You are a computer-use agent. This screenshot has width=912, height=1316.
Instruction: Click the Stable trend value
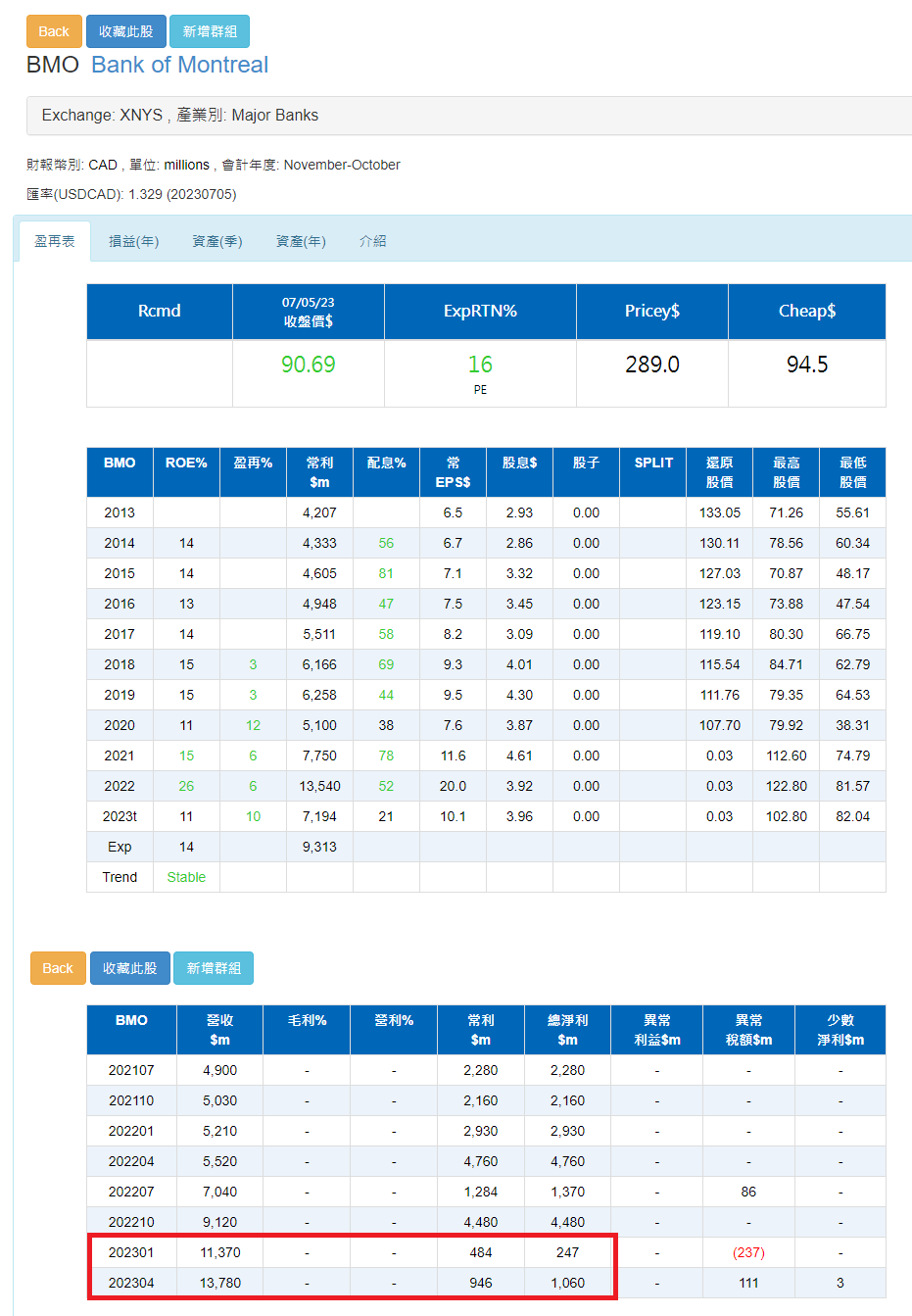coord(186,877)
